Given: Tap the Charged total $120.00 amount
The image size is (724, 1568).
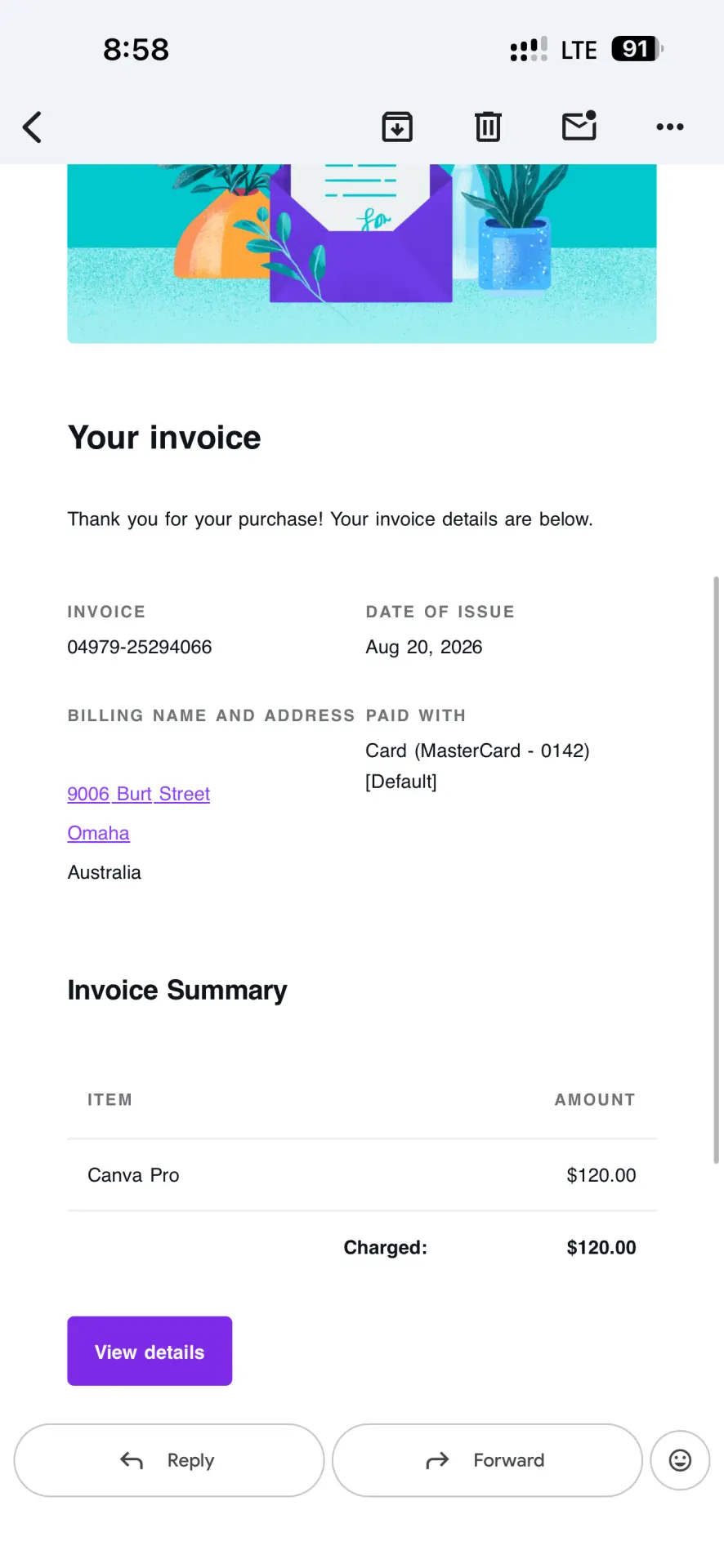Looking at the screenshot, I should pyautogui.click(x=601, y=1247).
